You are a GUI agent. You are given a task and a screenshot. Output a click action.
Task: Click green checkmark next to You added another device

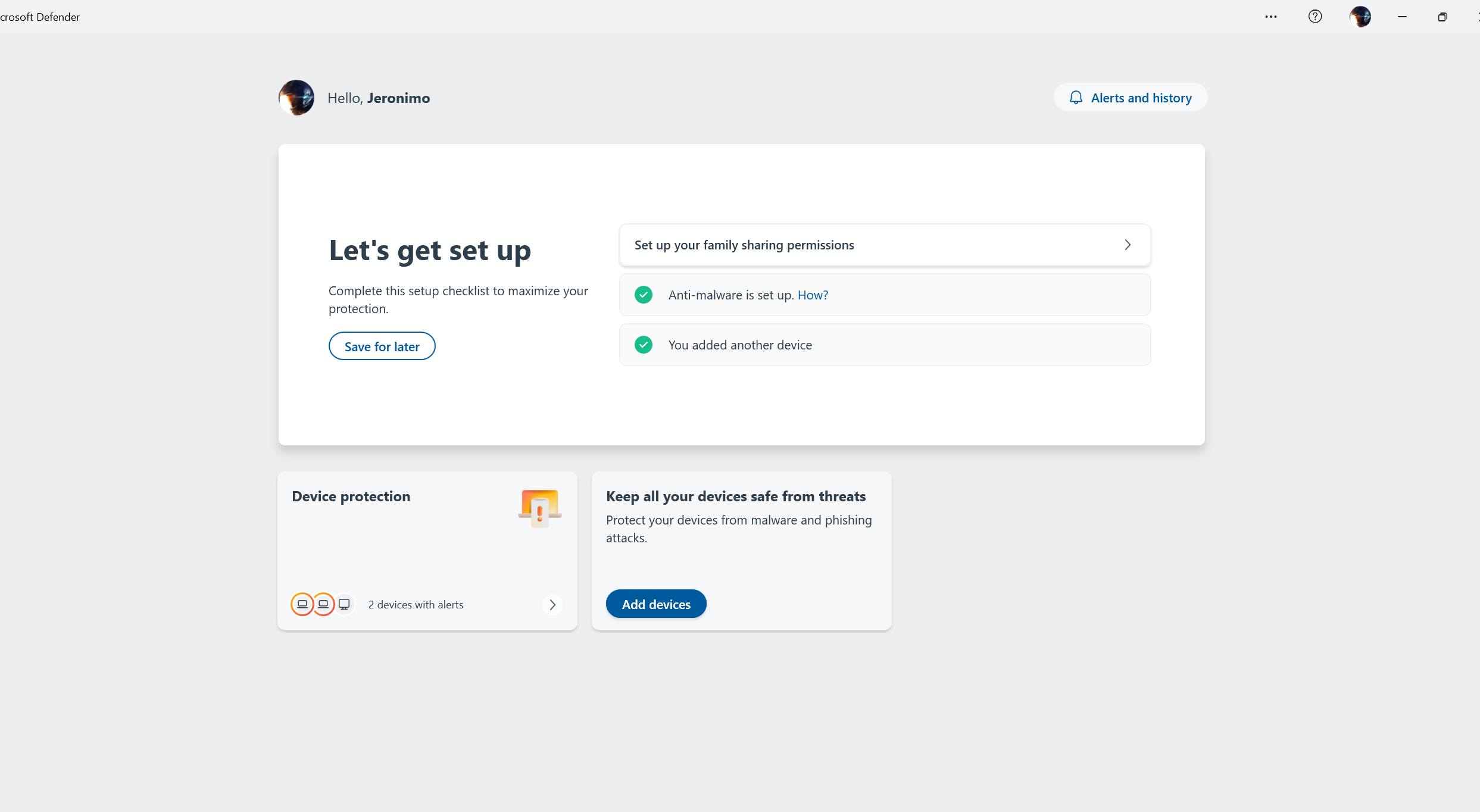tap(644, 345)
